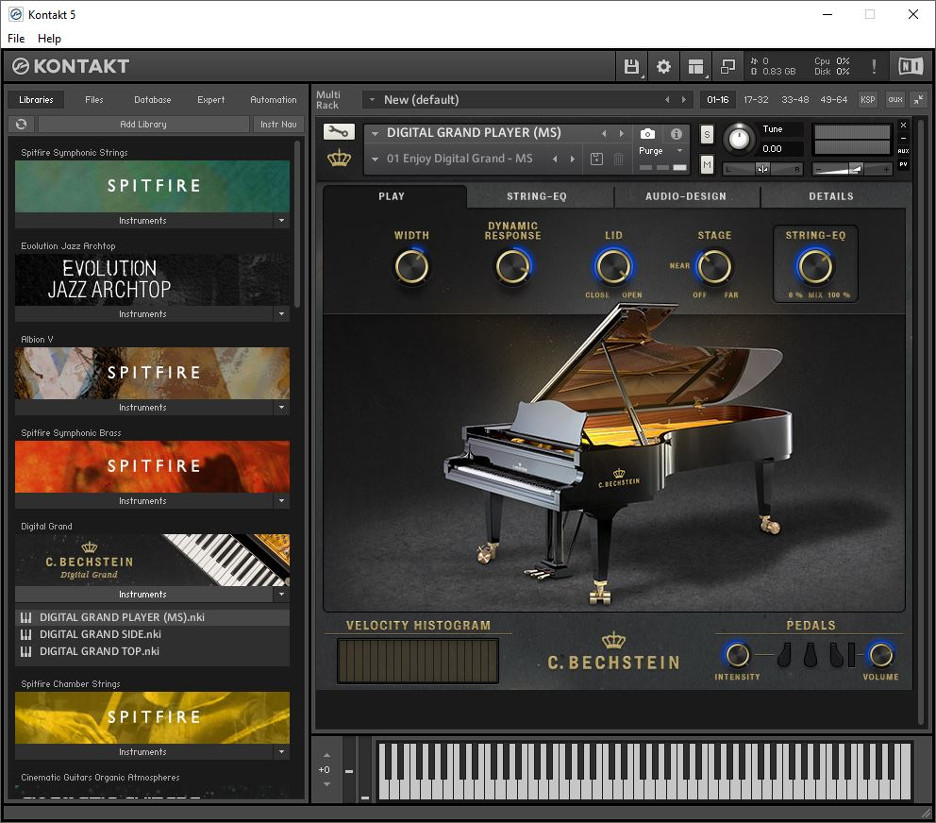Click the Add Library button
The image size is (936, 823).
[143, 124]
